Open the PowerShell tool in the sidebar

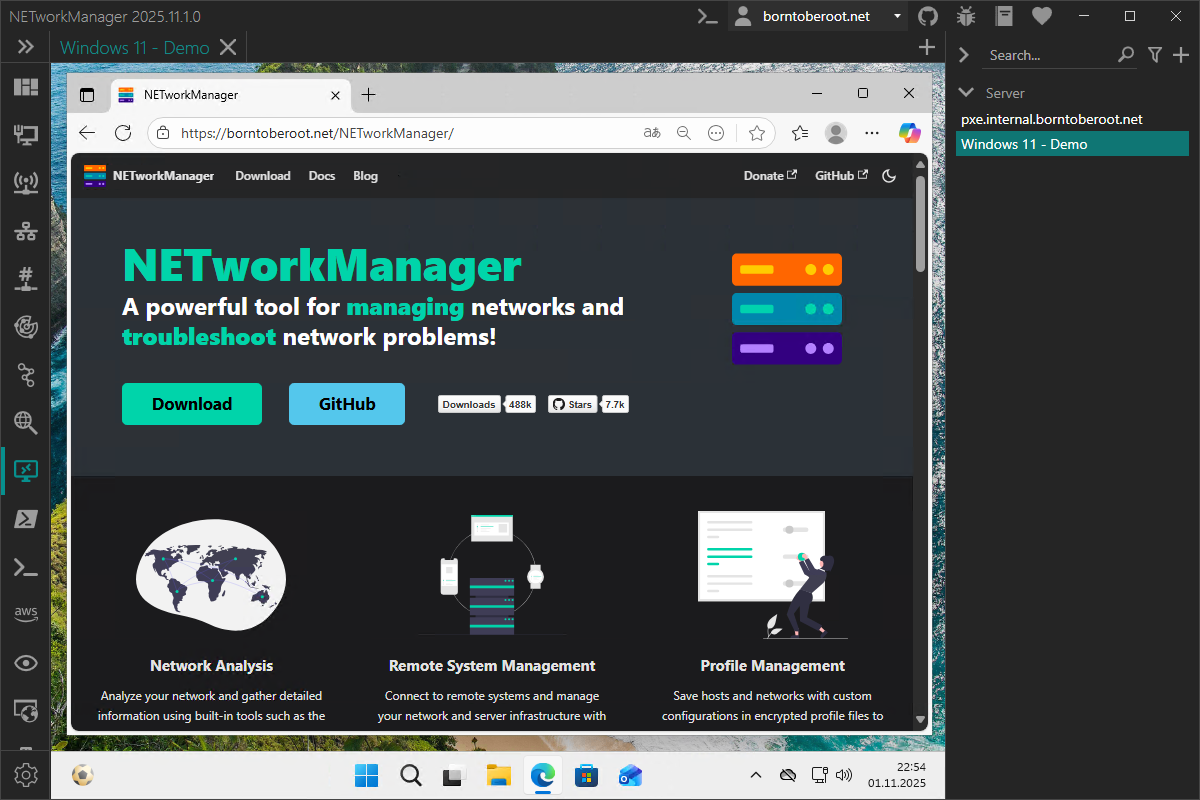click(25, 519)
